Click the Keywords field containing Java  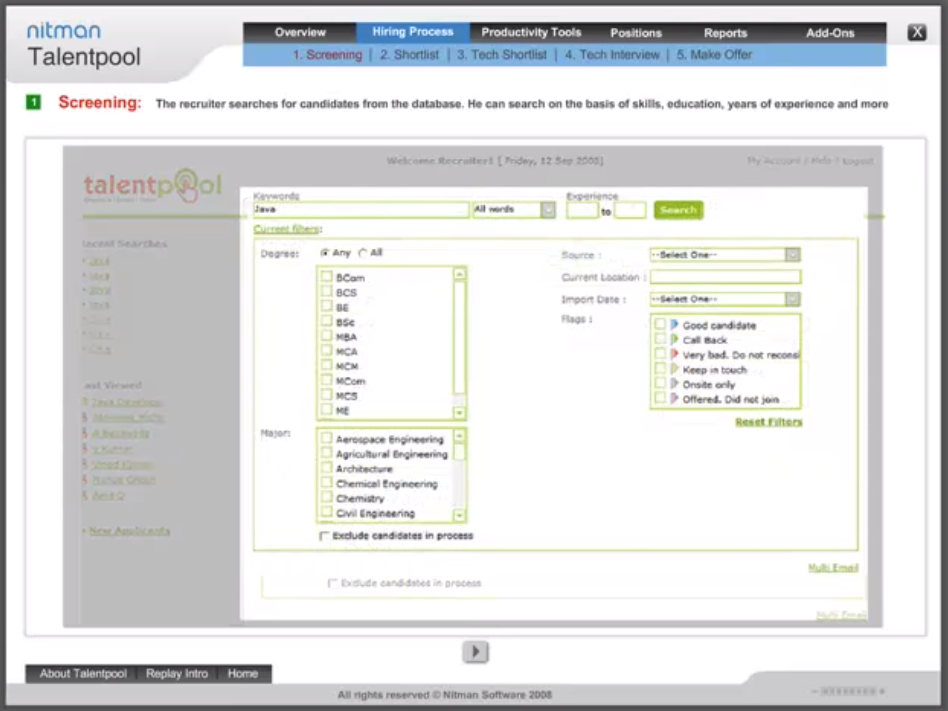pos(360,210)
